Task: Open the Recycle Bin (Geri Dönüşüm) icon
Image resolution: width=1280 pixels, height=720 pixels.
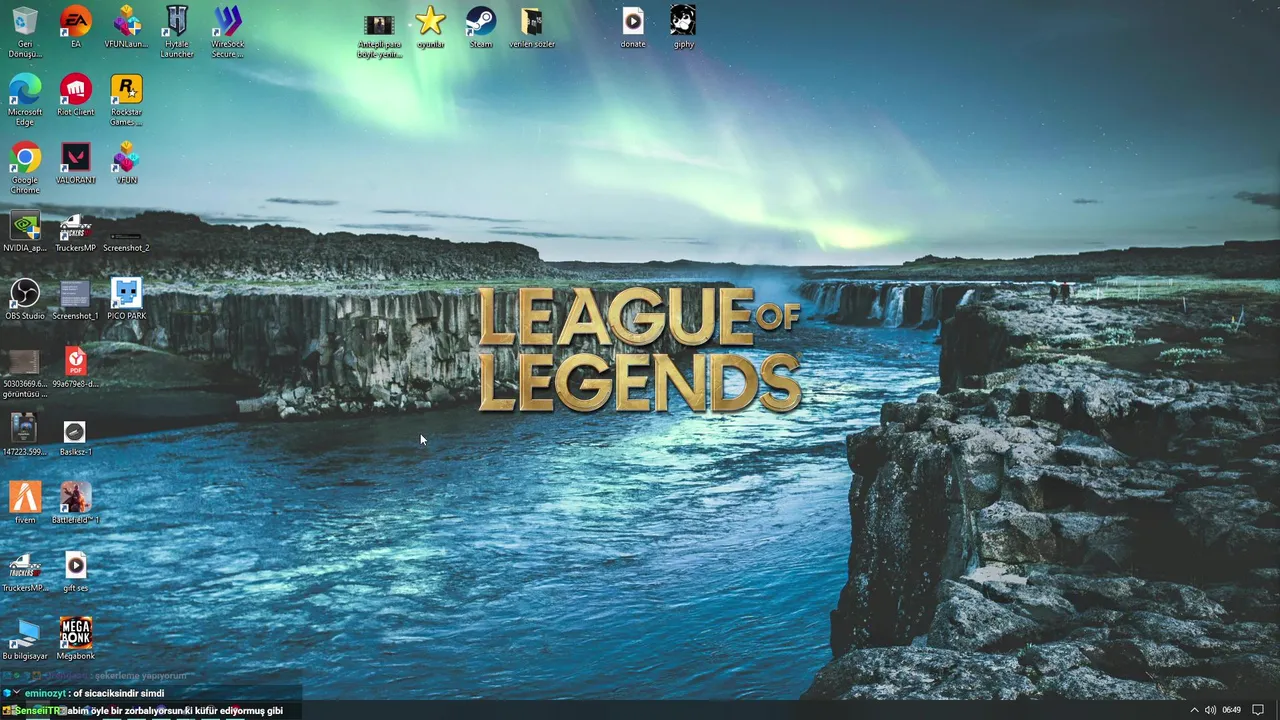Action: [25, 31]
